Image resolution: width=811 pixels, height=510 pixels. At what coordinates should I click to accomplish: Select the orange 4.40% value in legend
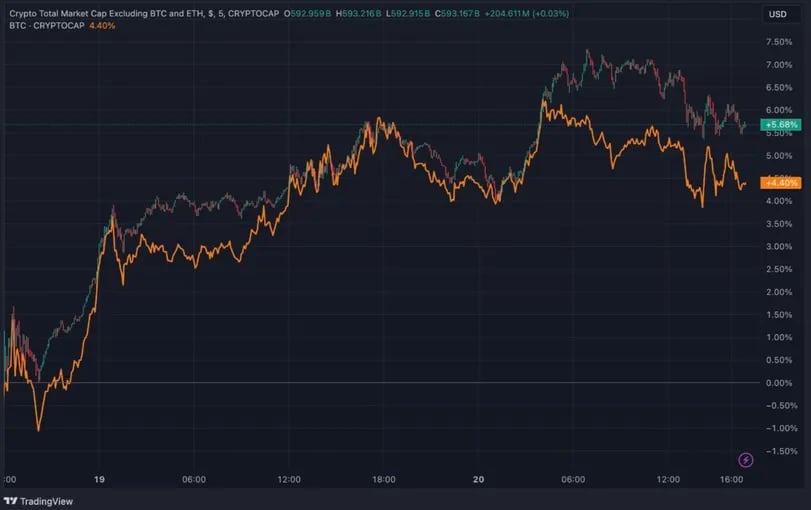102,25
